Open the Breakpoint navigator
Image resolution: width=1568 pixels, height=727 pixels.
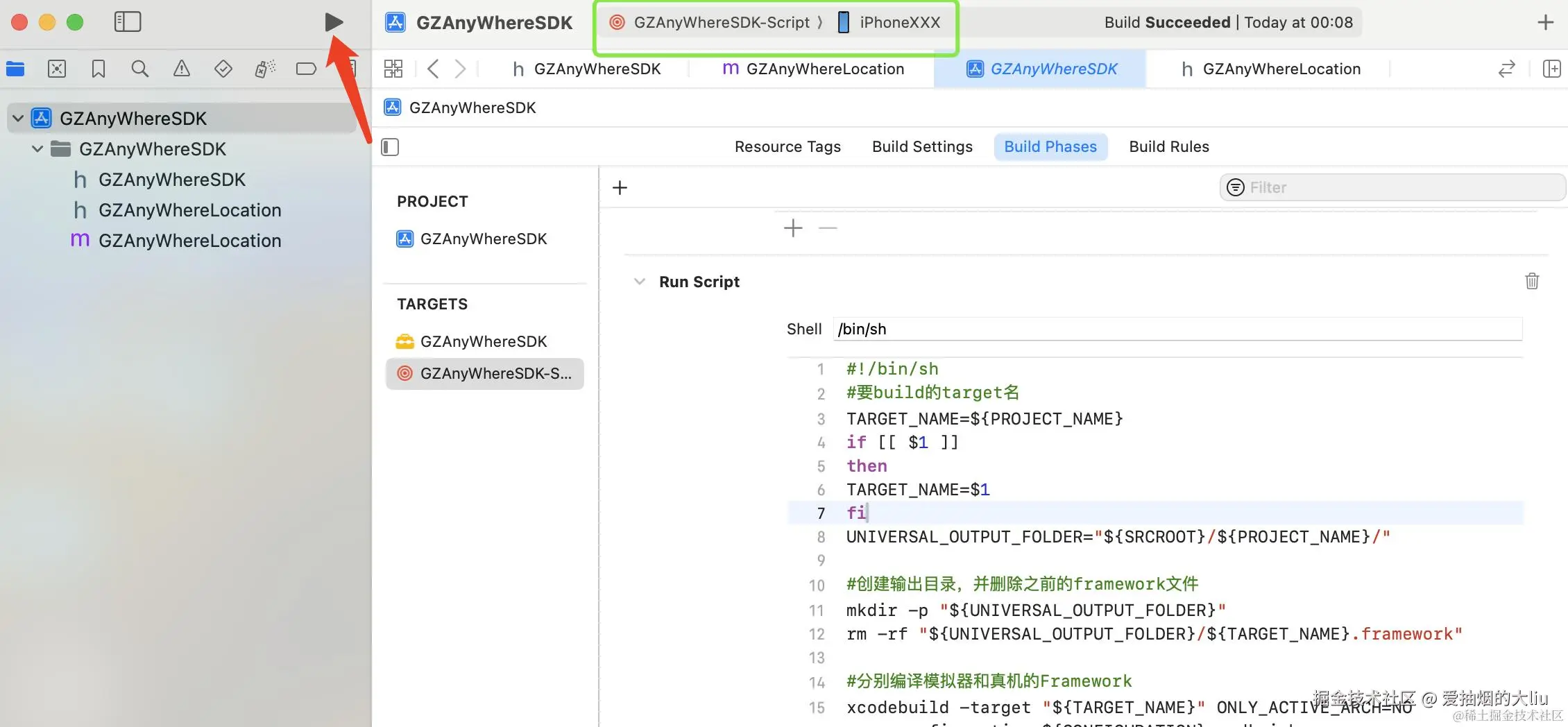click(x=306, y=69)
